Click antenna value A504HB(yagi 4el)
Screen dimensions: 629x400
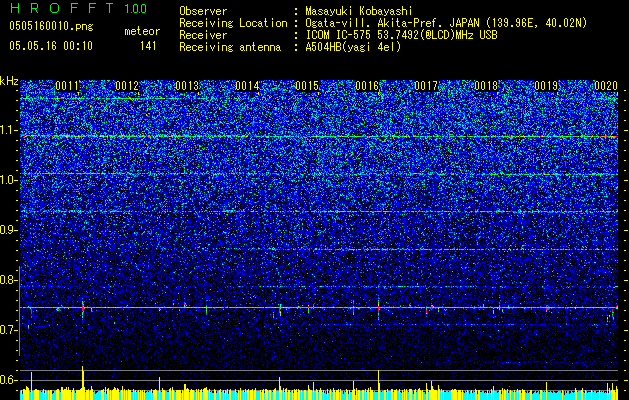point(353,47)
